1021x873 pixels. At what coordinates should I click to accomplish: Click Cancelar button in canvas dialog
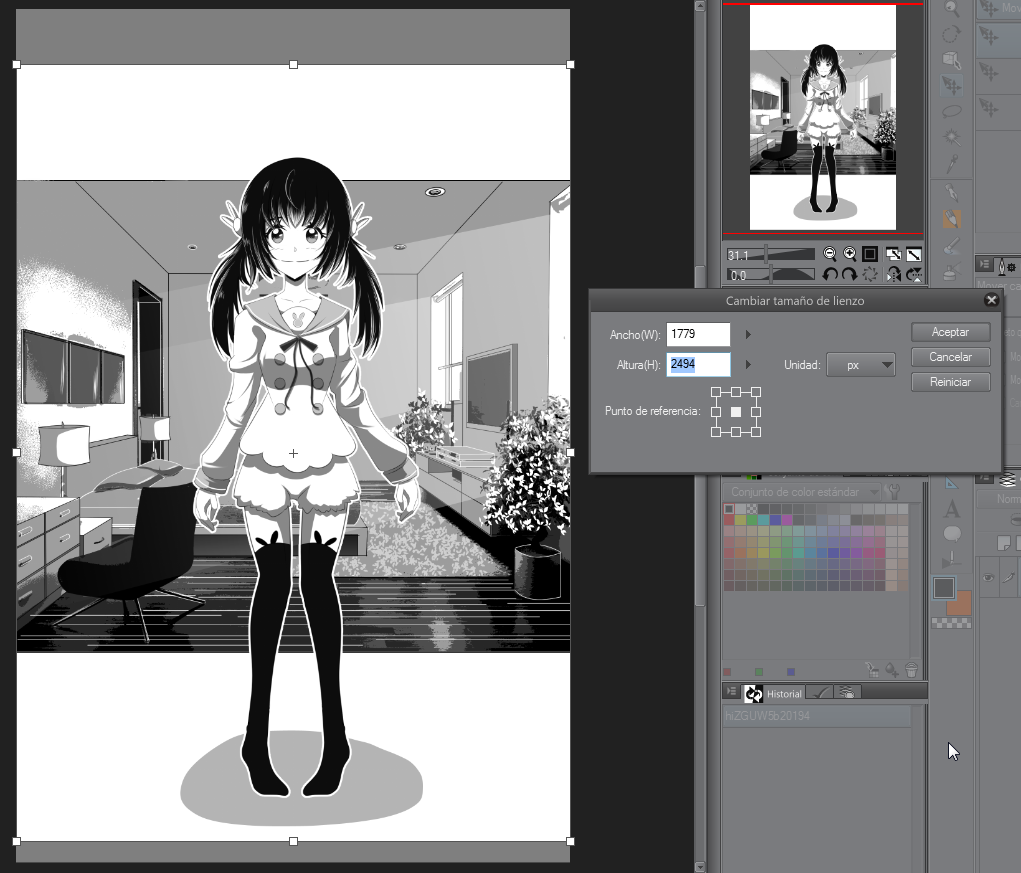point(951,357)
